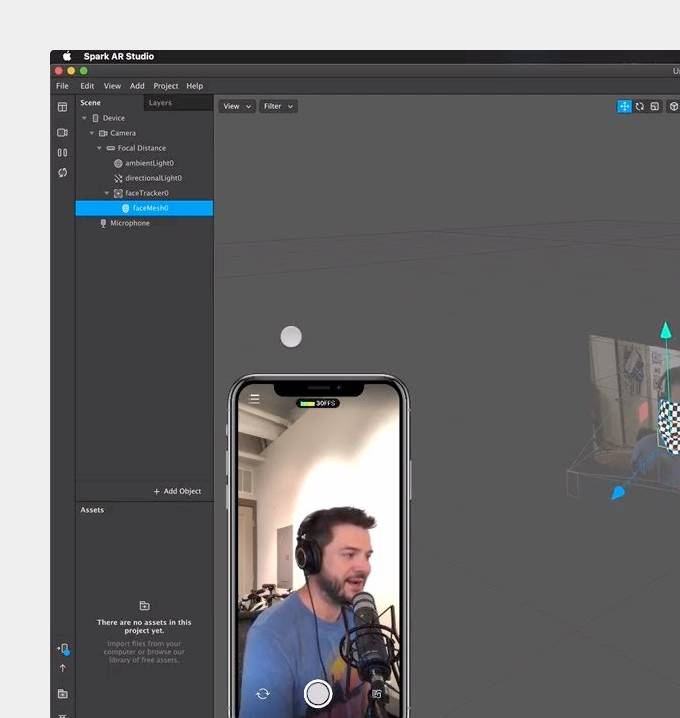The image size is (680, 718).
Task: Select the Device row in Scene
Action: 144,118
